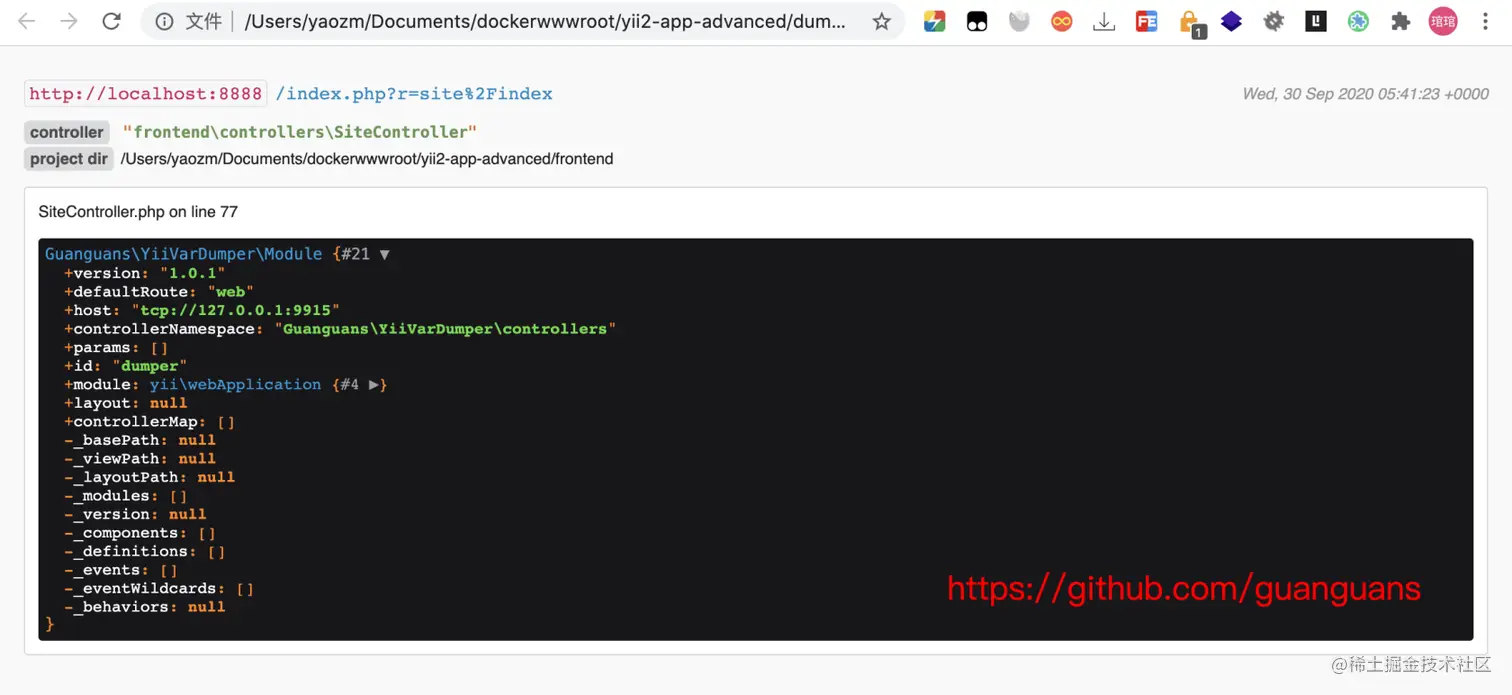Open the infinity new-tab extension
1512x695 pixels.
[x=1061, y=21]
